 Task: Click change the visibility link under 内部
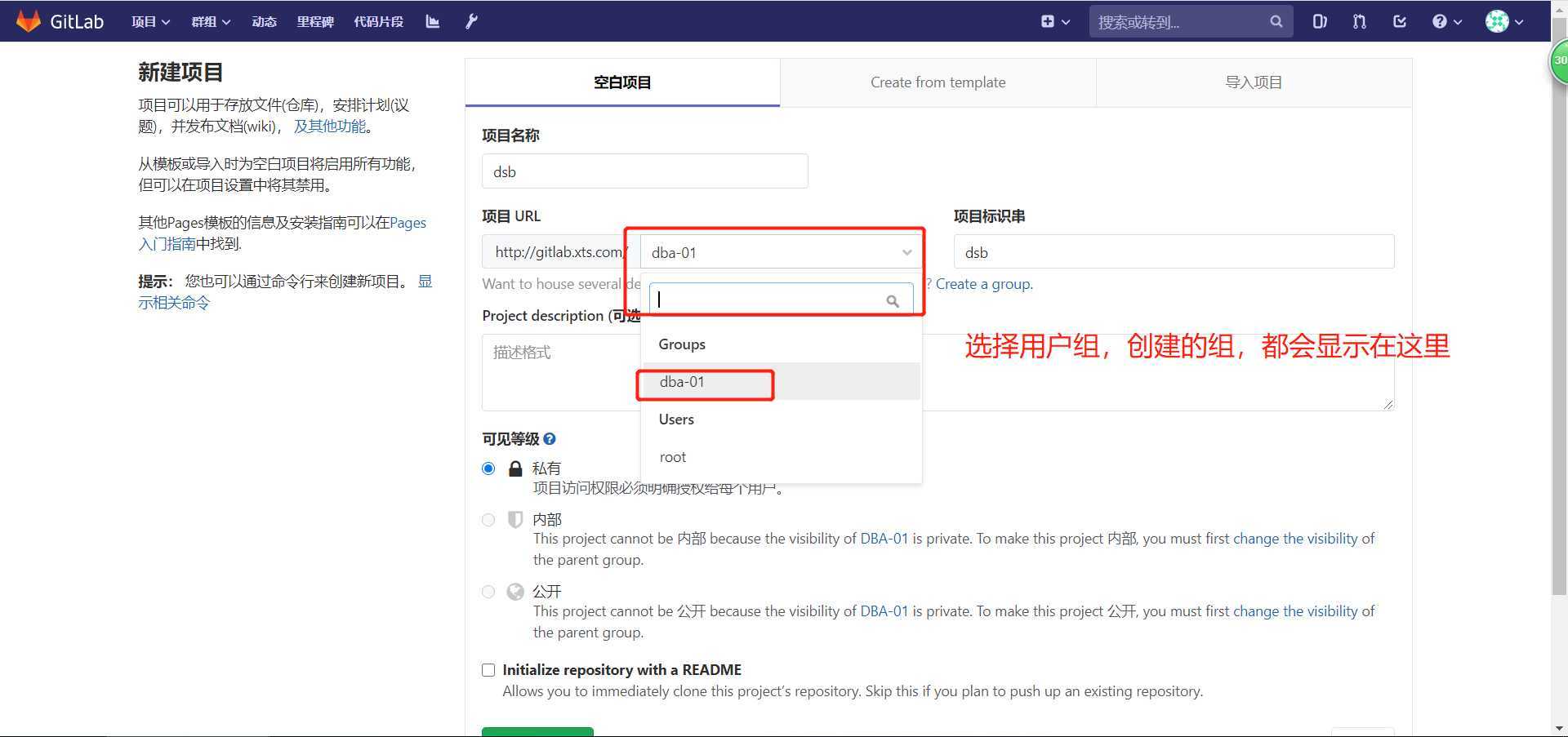click(1295, 539)
